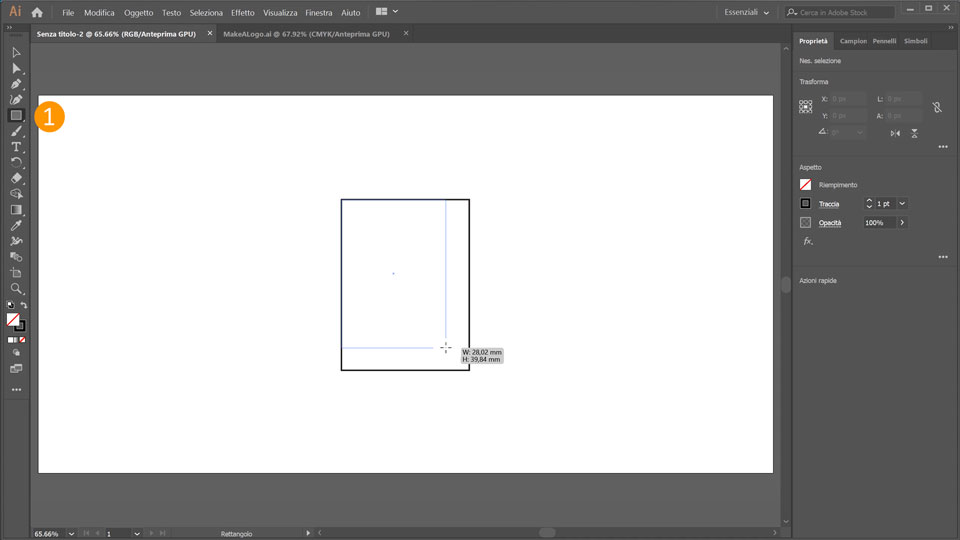This screenshot has height=540, width=960.
Task: Select the Selection arrow tool
Action: click(x=16, y=53)
